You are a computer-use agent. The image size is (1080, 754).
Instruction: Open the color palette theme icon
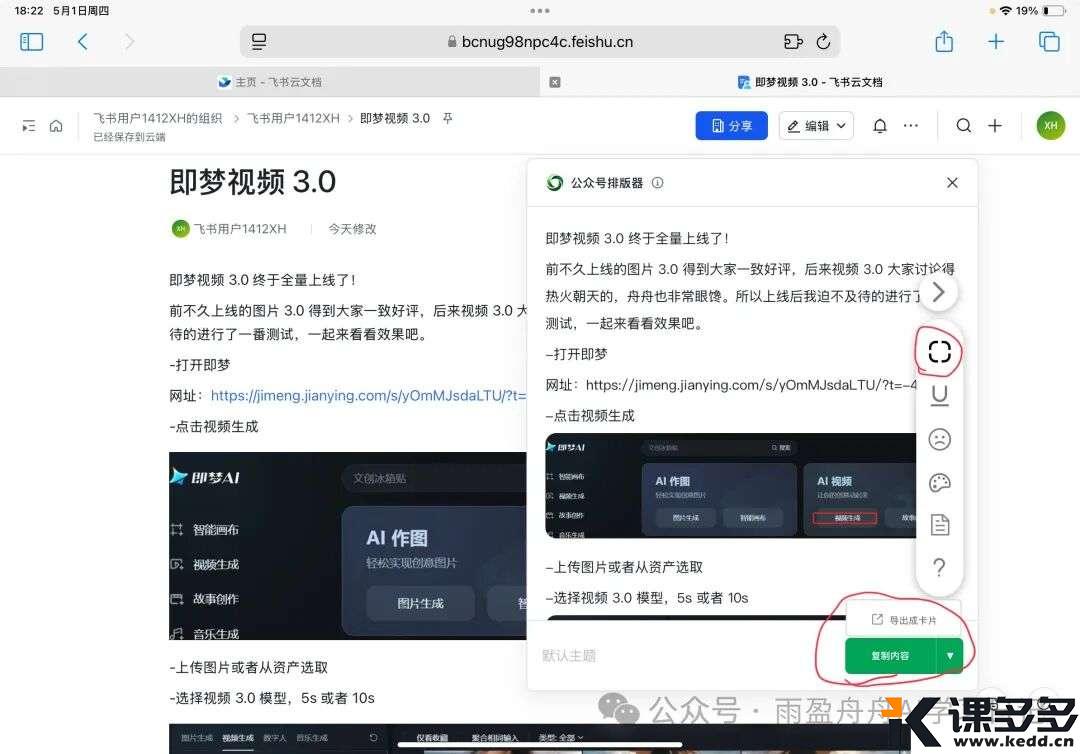939,483
